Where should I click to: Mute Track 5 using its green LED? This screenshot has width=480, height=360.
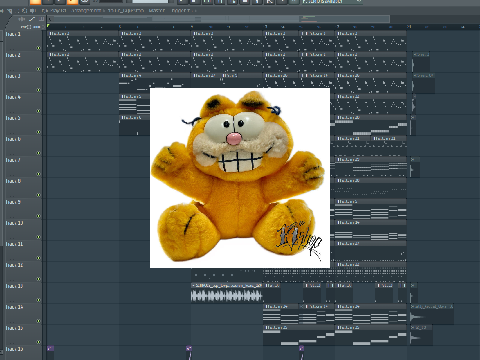coord(39,132)
